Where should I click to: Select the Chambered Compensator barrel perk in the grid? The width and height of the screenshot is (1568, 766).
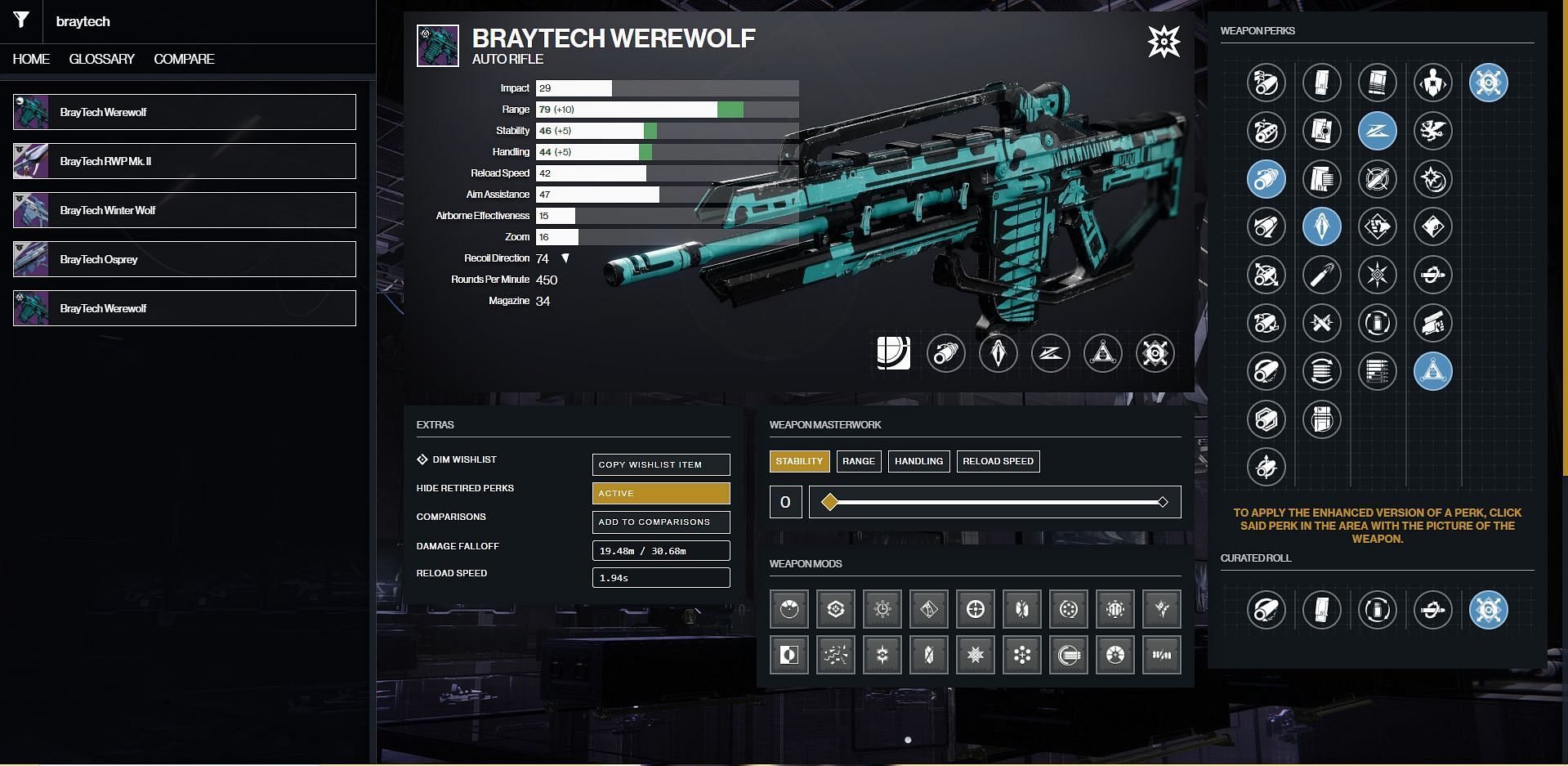pyautogui.click(x=1266, y=131)
